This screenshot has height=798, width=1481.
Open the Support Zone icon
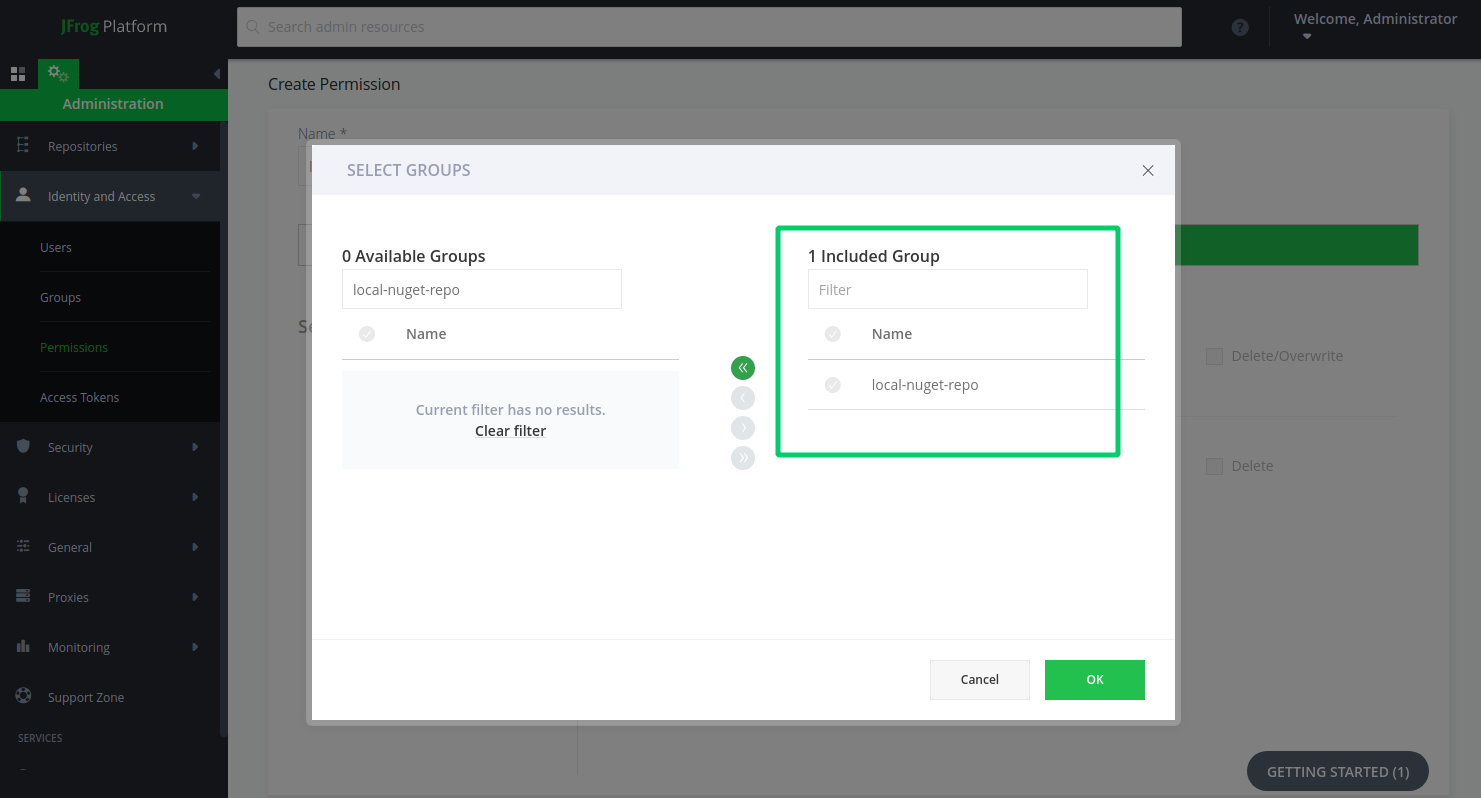click(x=22, y=697)
